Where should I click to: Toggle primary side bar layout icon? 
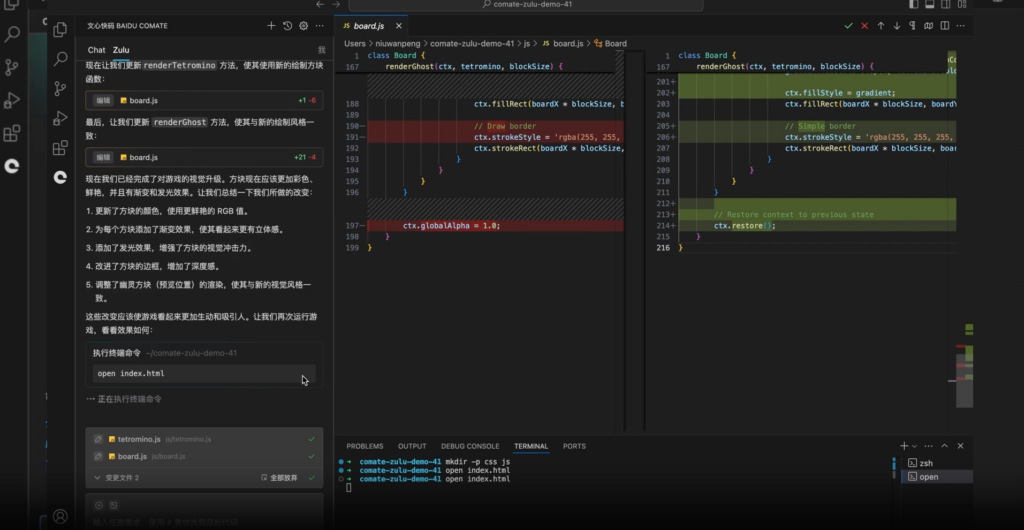pos(914,4)
